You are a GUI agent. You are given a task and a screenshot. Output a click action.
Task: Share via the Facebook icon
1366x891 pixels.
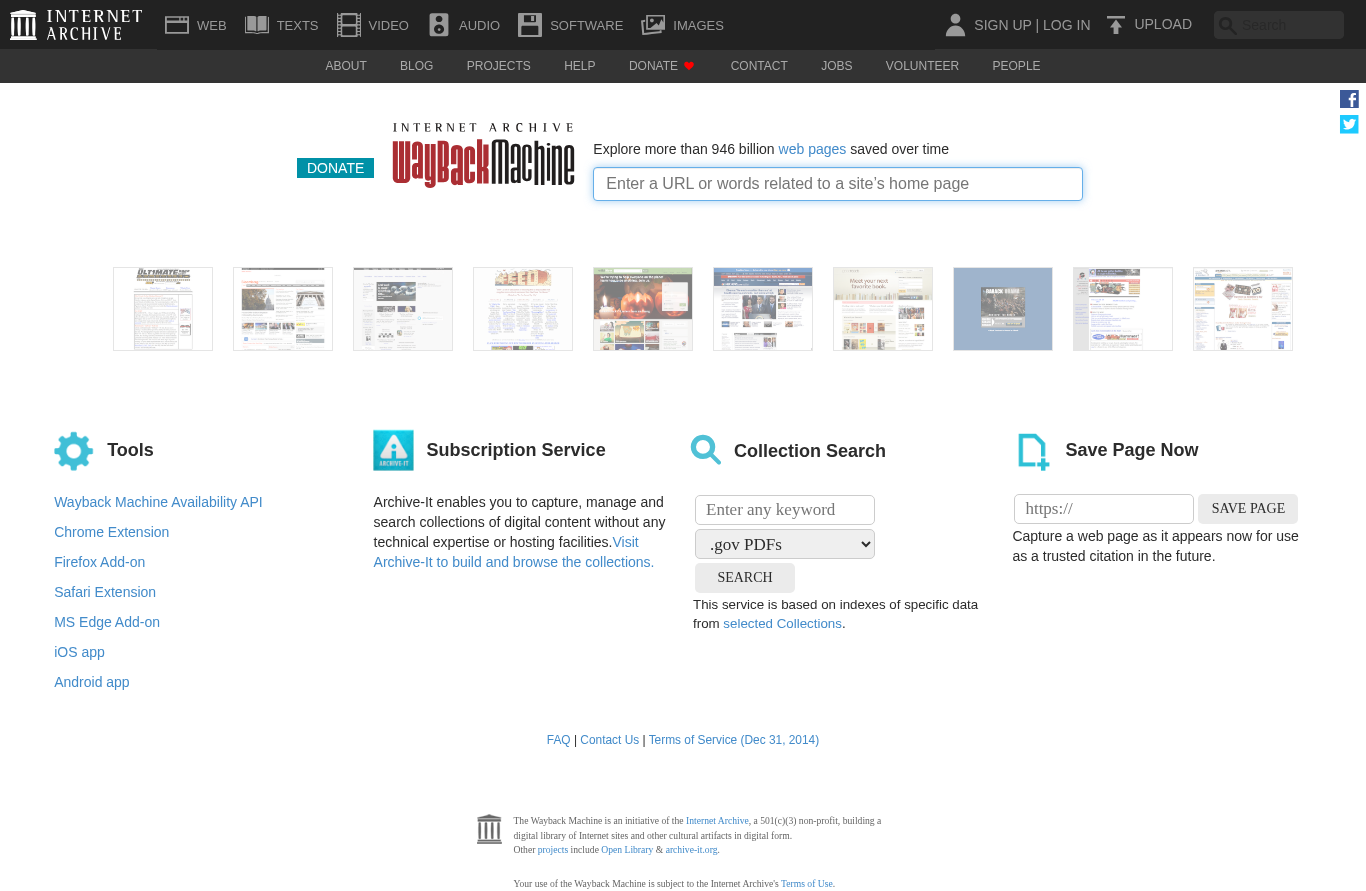pos(1349,99)
